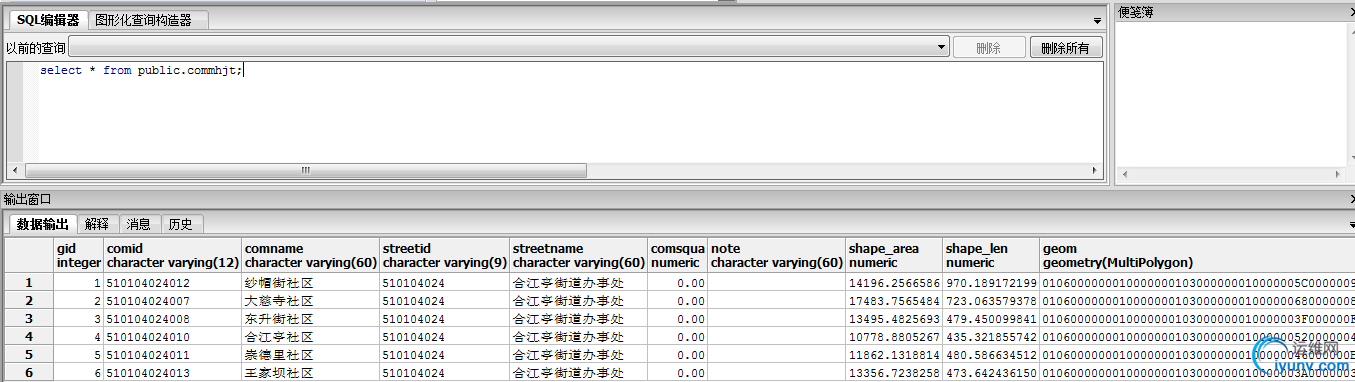The width and height of the screenshot is (1355, 382).
Task: Click shape_len cell 723.063579378
Action: [990, 300]
